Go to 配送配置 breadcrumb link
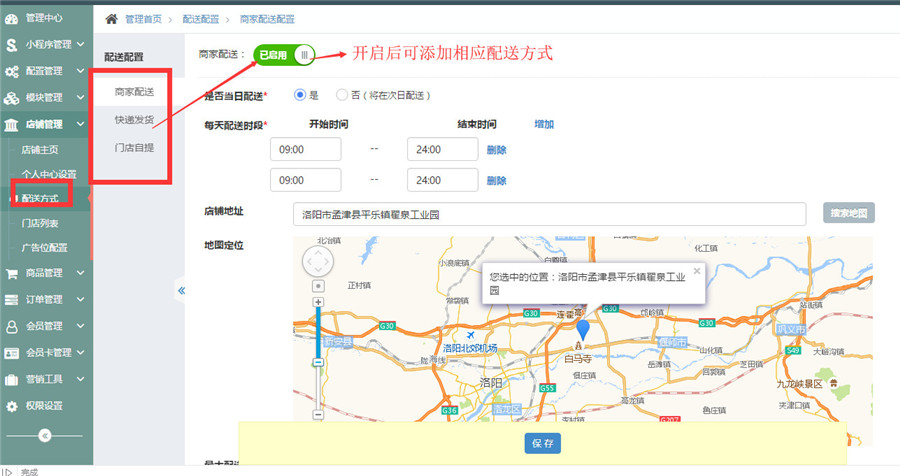 point(201,19)
